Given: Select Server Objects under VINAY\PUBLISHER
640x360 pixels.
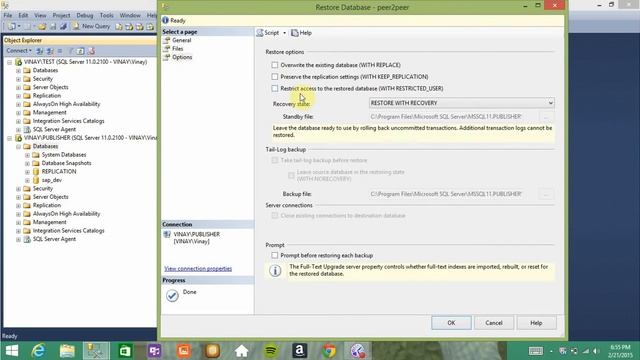Looking at the screenshot, I should pyautogui.click(x=50, y=197).
